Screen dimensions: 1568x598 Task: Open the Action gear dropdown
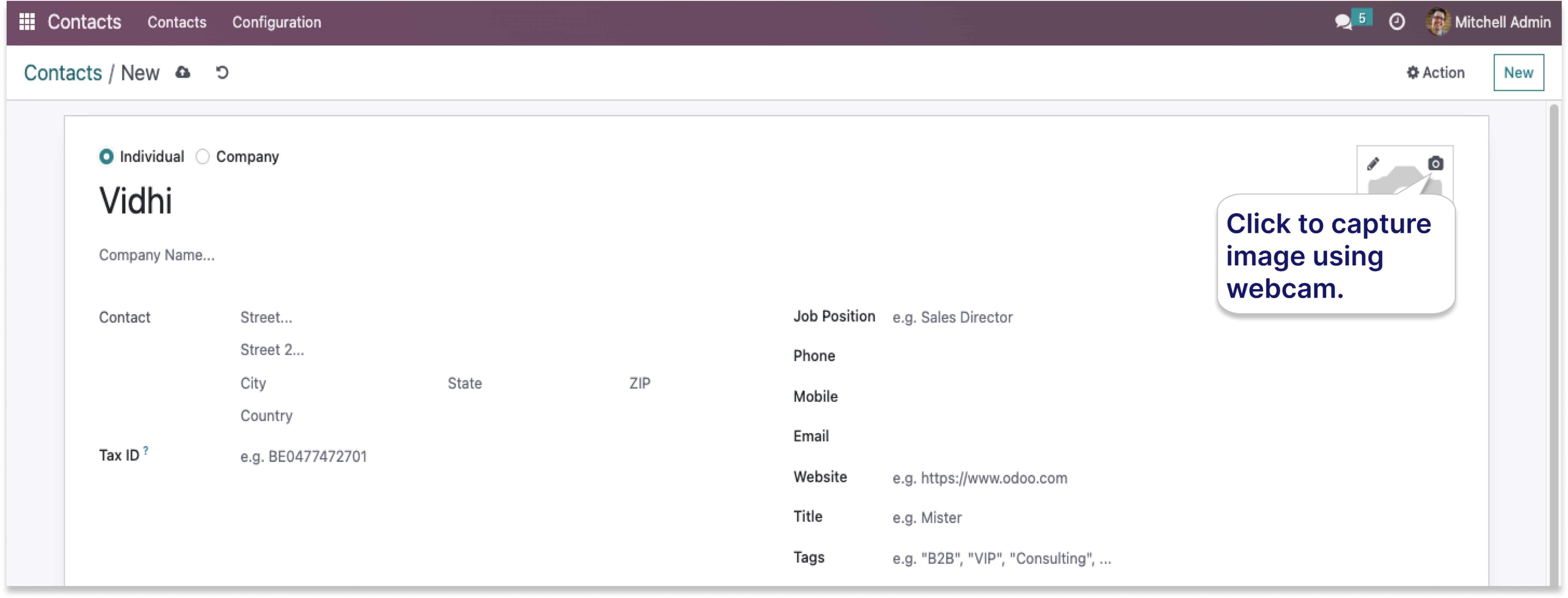(x=1435, y=73)
